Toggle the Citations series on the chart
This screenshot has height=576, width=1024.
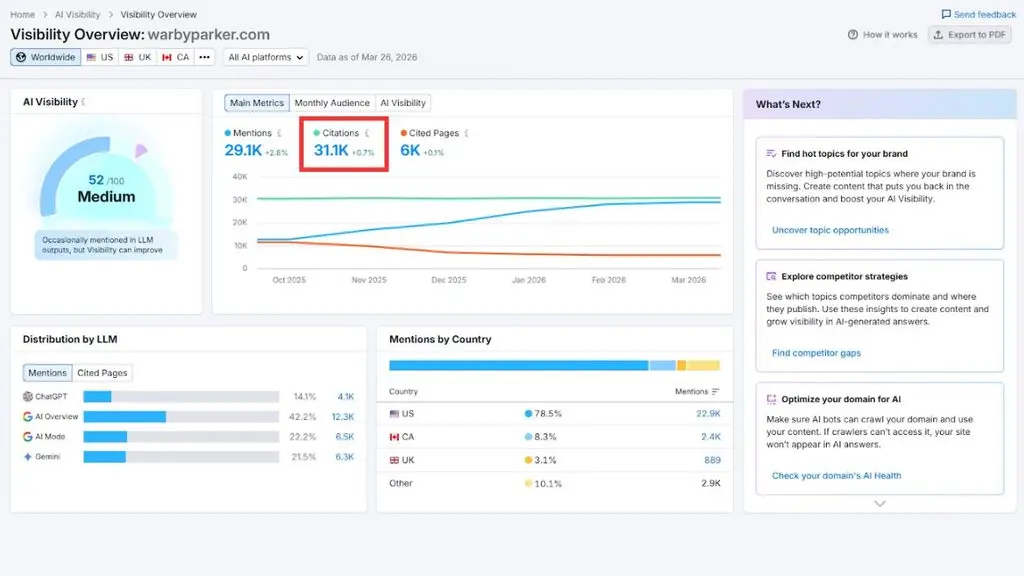[x=336, y=133]
